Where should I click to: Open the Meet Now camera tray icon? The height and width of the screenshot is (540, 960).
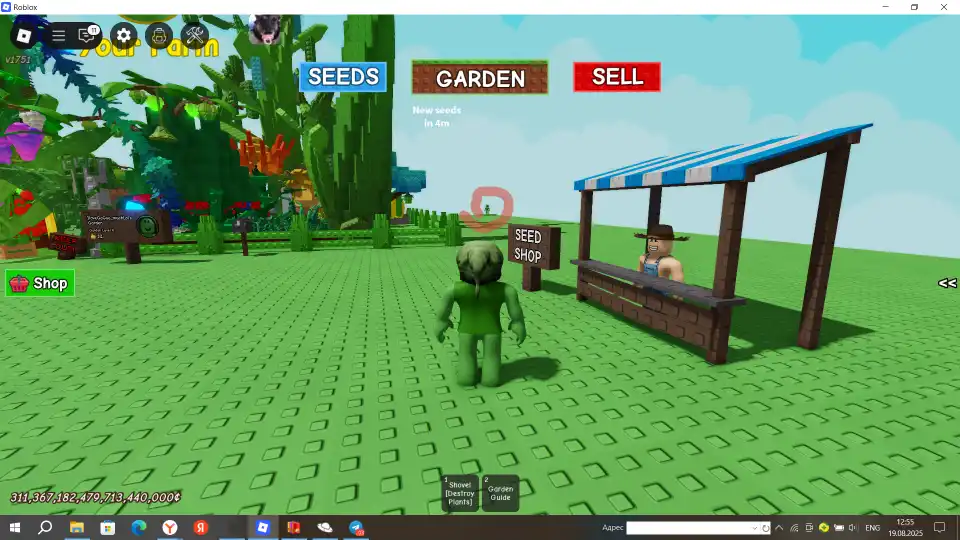pos(809,528)
